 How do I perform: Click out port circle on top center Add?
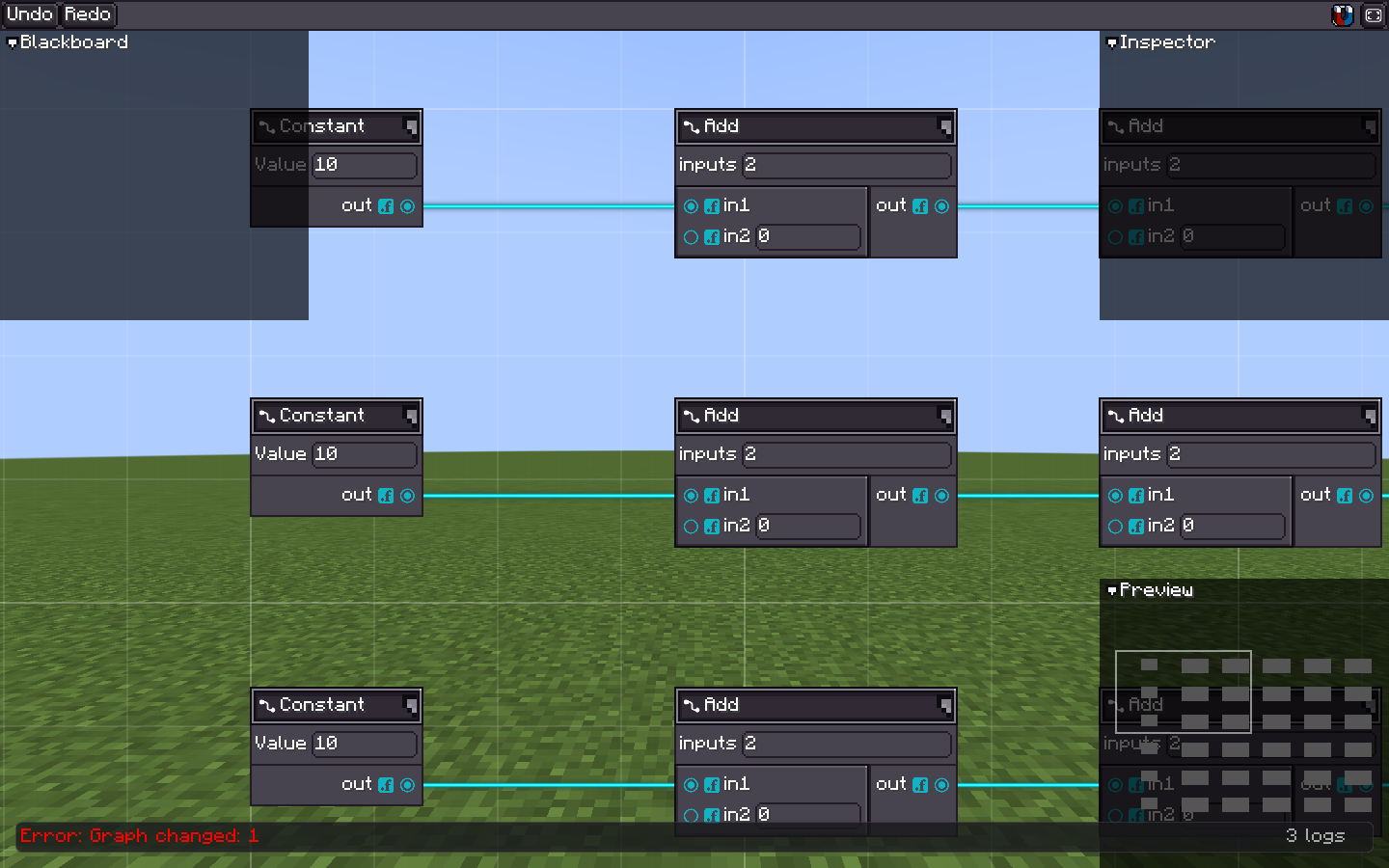point(941,206)
